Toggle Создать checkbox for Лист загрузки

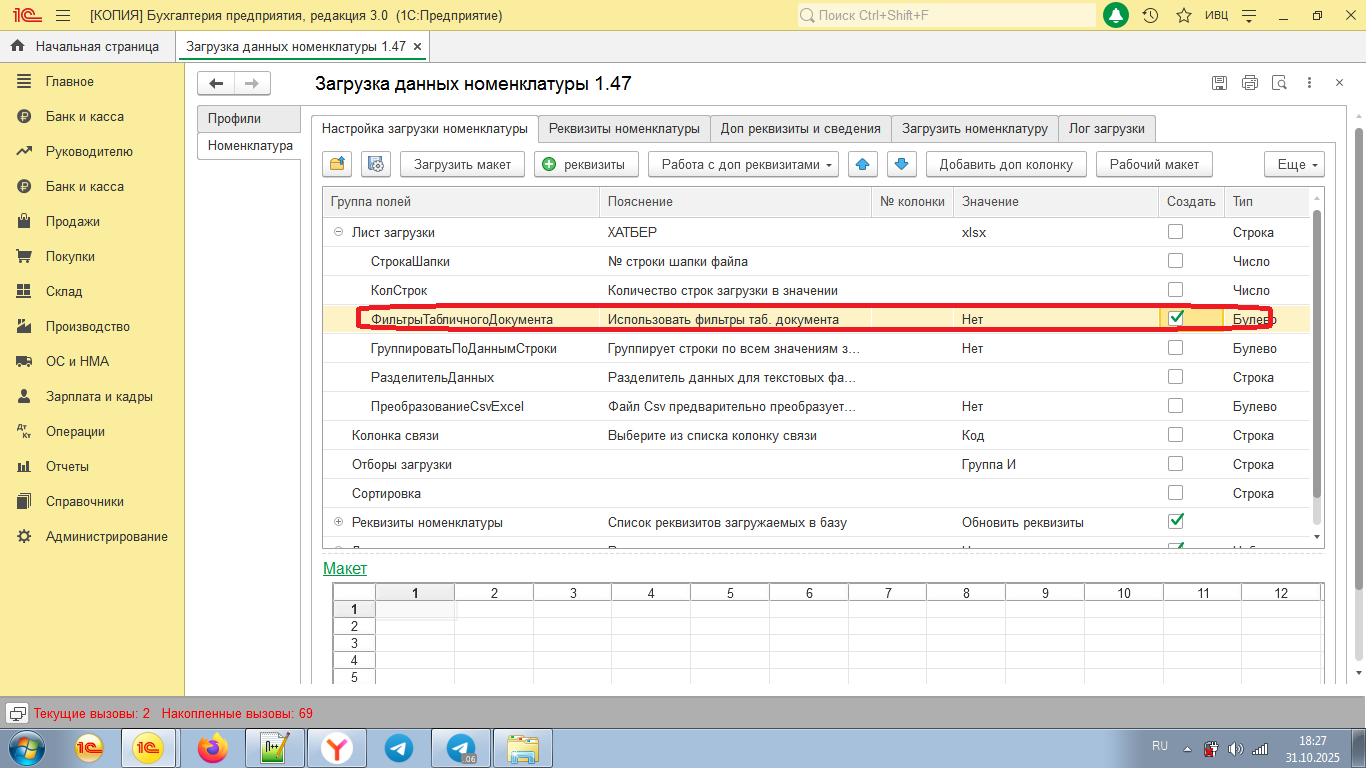coord(1176,232)
